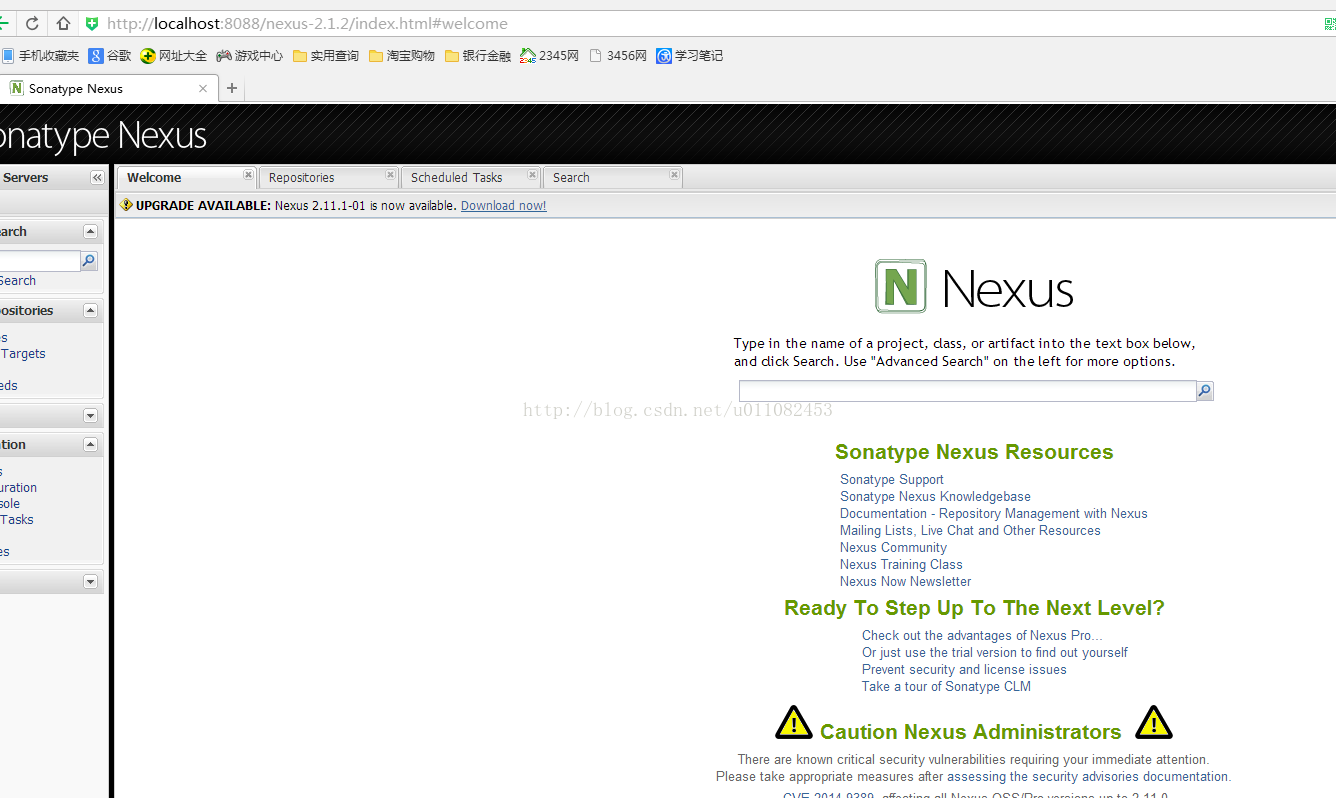The height and width of the screenshot is (798, 1336).
Task: Open the Targets item in Repositories sidebar
Action: 23,353
